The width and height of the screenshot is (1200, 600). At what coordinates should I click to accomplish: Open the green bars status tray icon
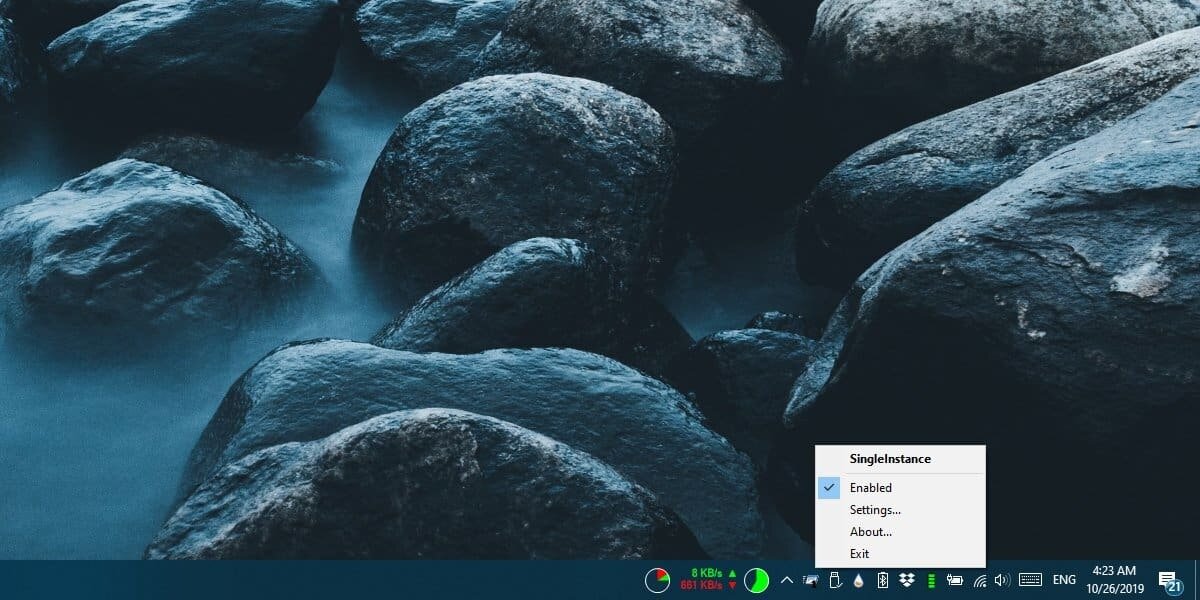(x=931, y=579)
